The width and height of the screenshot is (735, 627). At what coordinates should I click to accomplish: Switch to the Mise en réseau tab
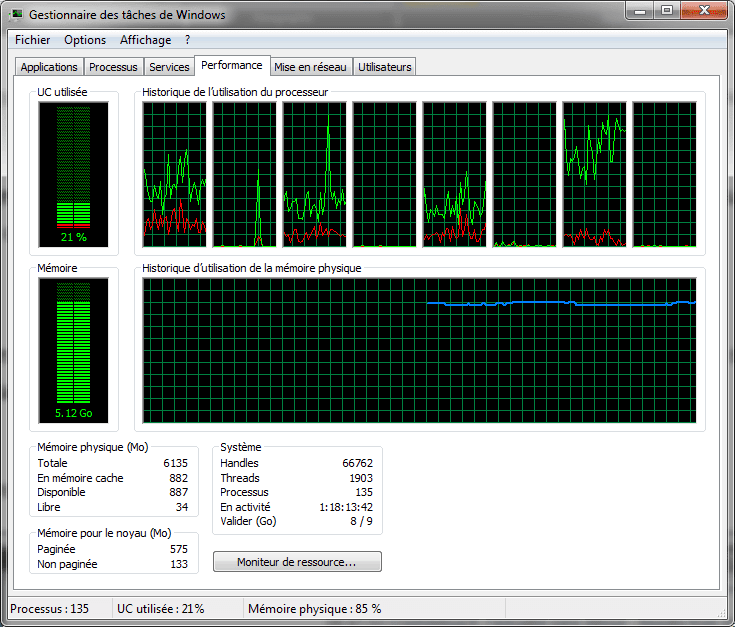310,67
